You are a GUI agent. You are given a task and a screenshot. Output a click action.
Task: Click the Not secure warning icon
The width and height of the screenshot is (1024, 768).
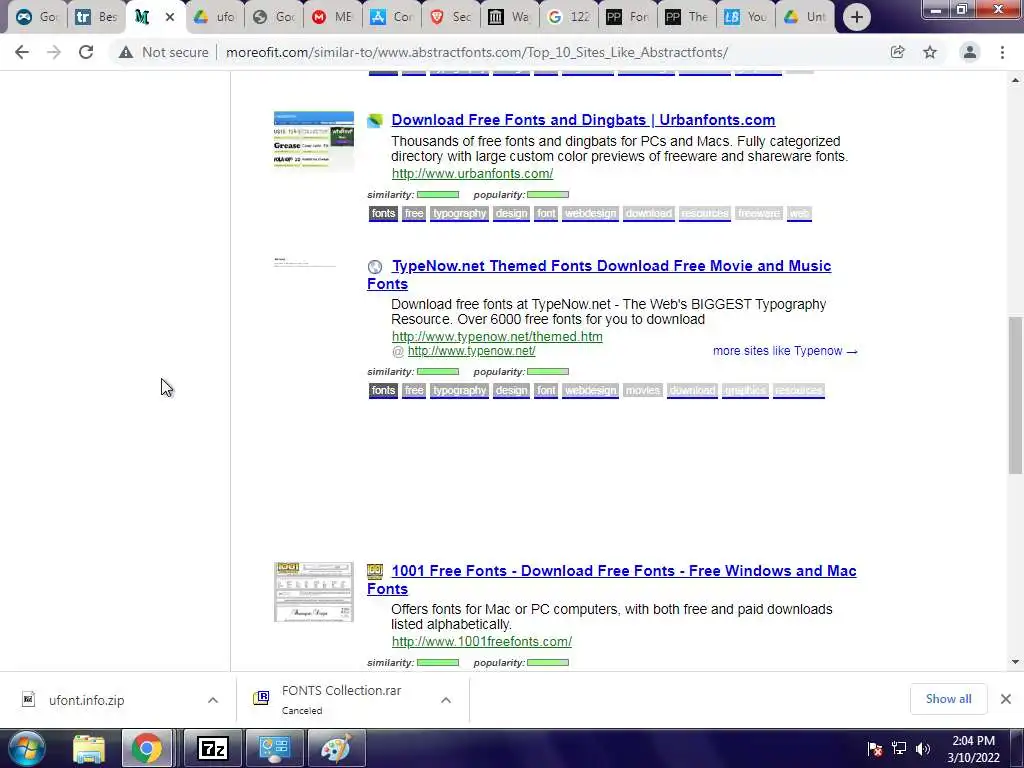click(125, 52)
